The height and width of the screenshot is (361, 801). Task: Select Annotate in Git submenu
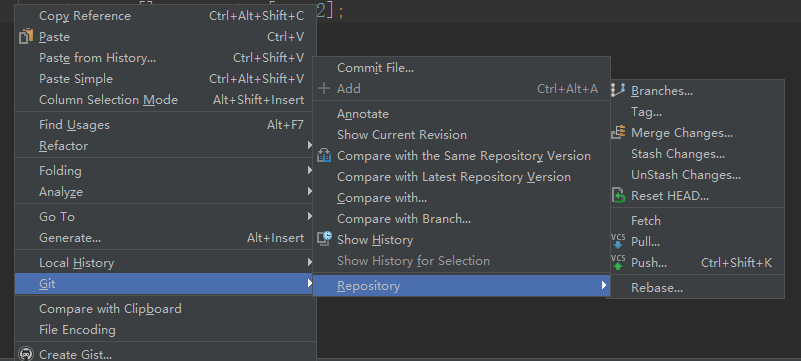point(462,114)
